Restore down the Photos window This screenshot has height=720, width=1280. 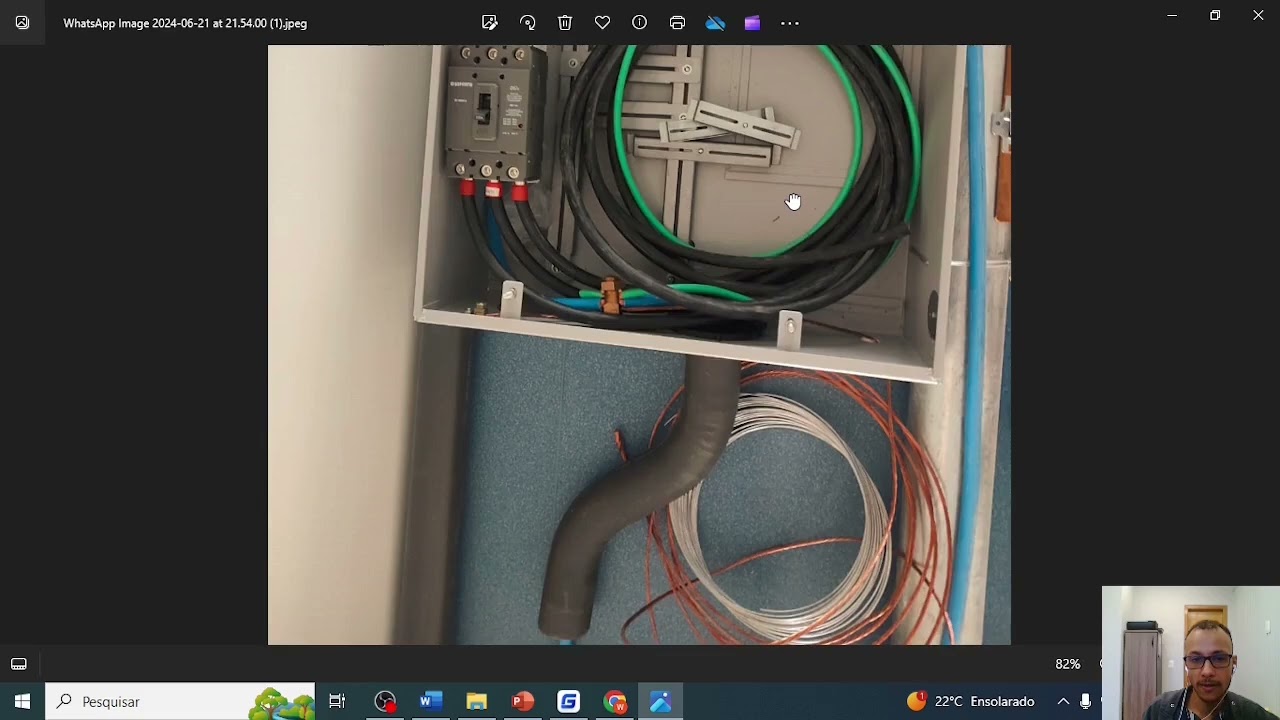(1215, 15)
